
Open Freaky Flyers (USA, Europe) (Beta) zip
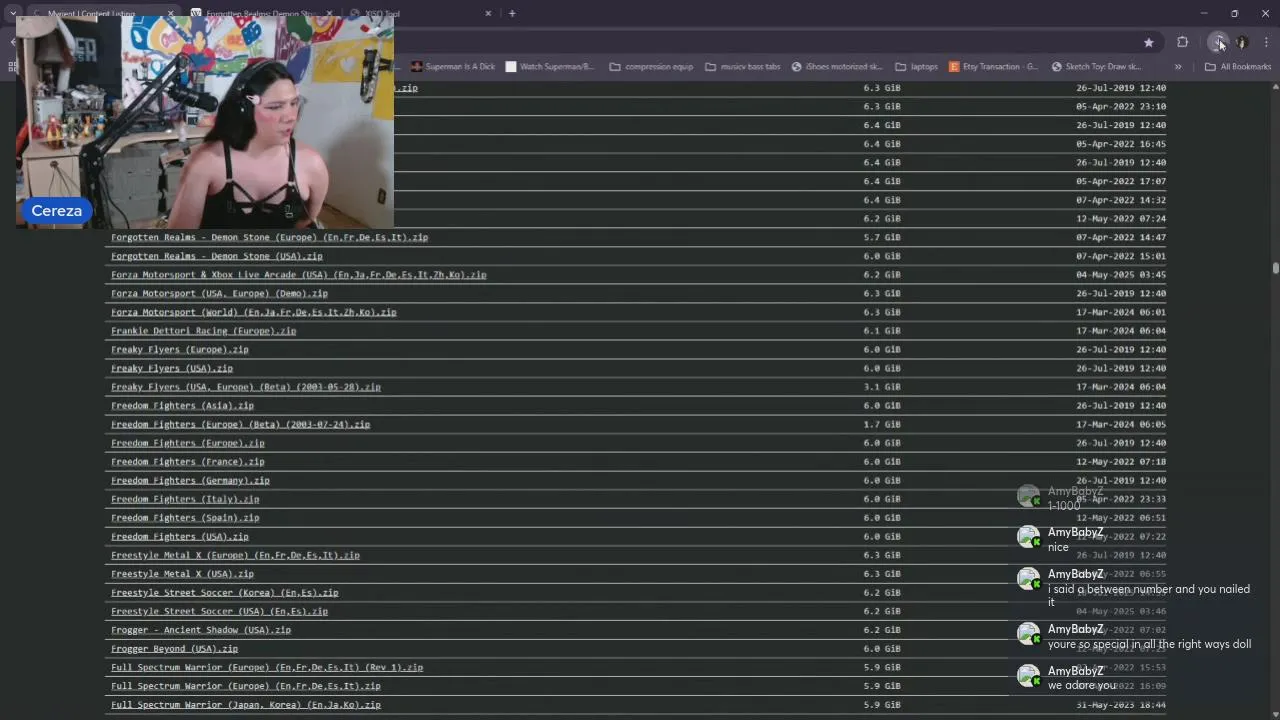pyautogui.click(x=245, y=387)
